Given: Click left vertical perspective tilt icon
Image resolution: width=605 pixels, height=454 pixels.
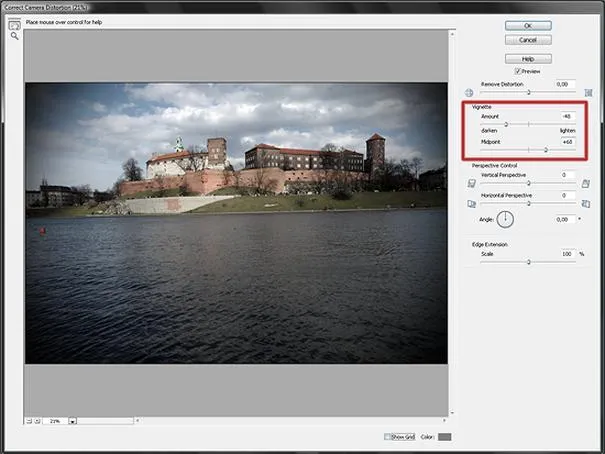Looking at the screenshot, I should pos(471,183).
